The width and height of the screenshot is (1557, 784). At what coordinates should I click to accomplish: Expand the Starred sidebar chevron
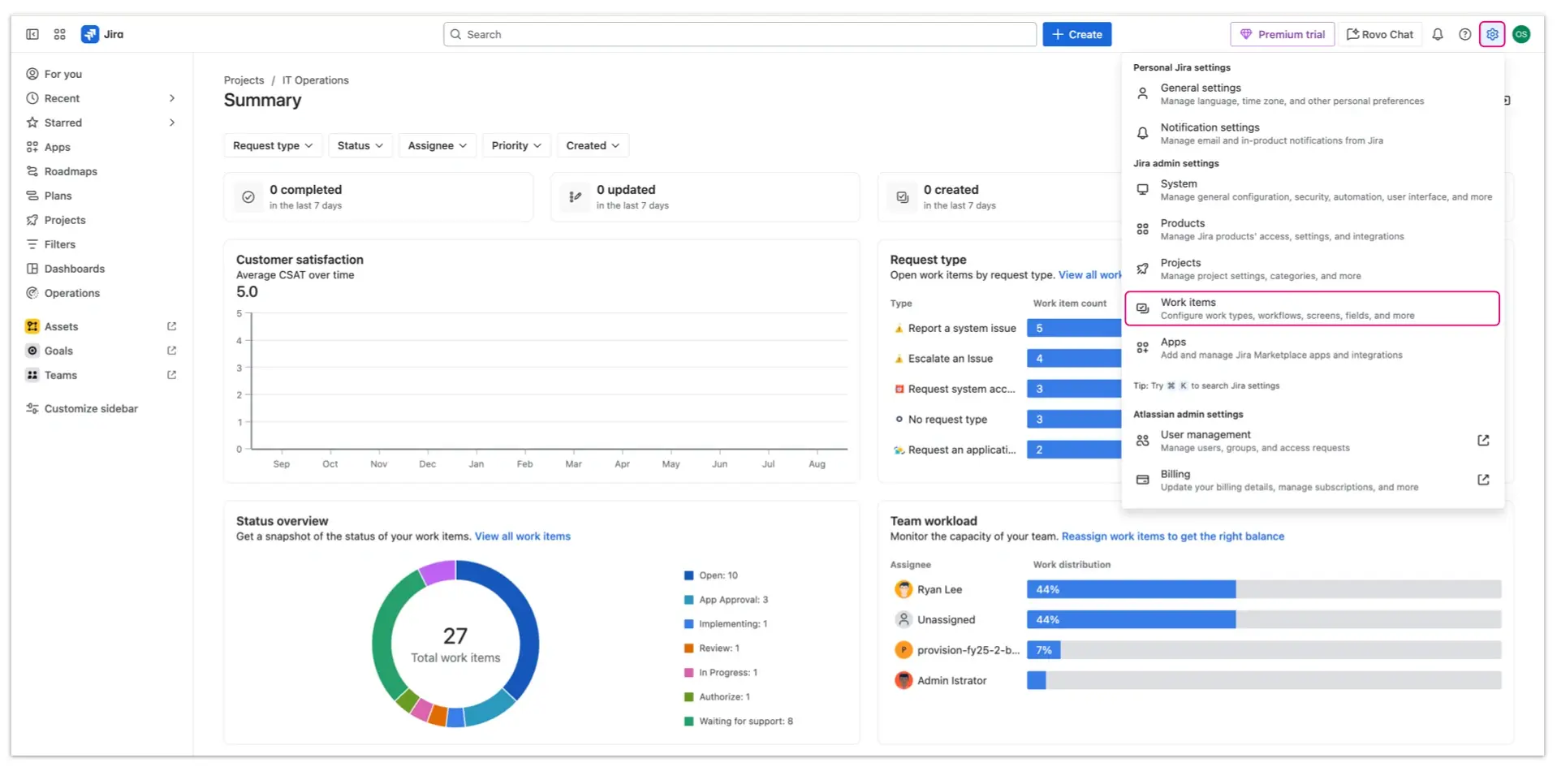171,123
